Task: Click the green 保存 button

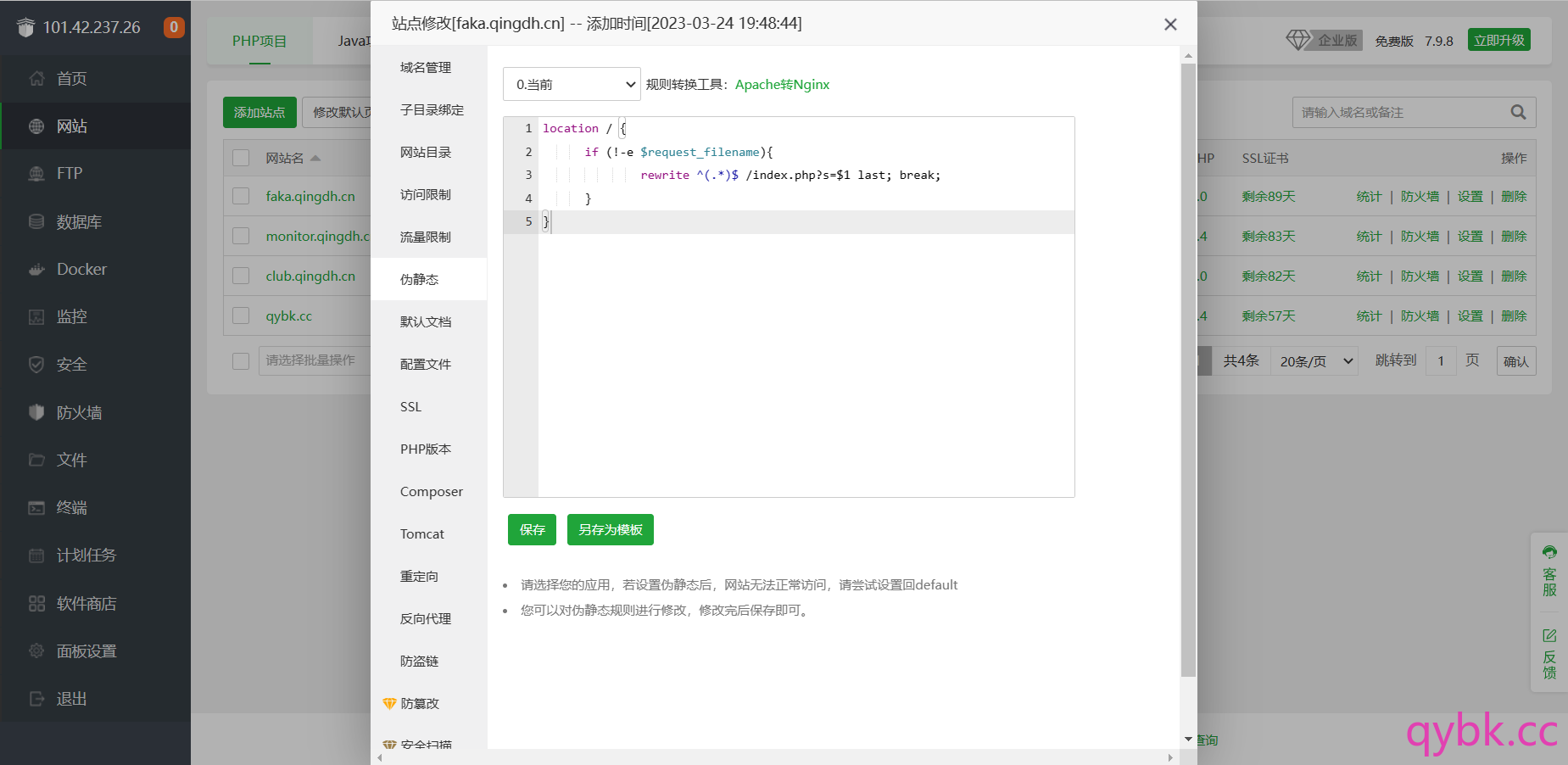Action: (x=532, y=530)
